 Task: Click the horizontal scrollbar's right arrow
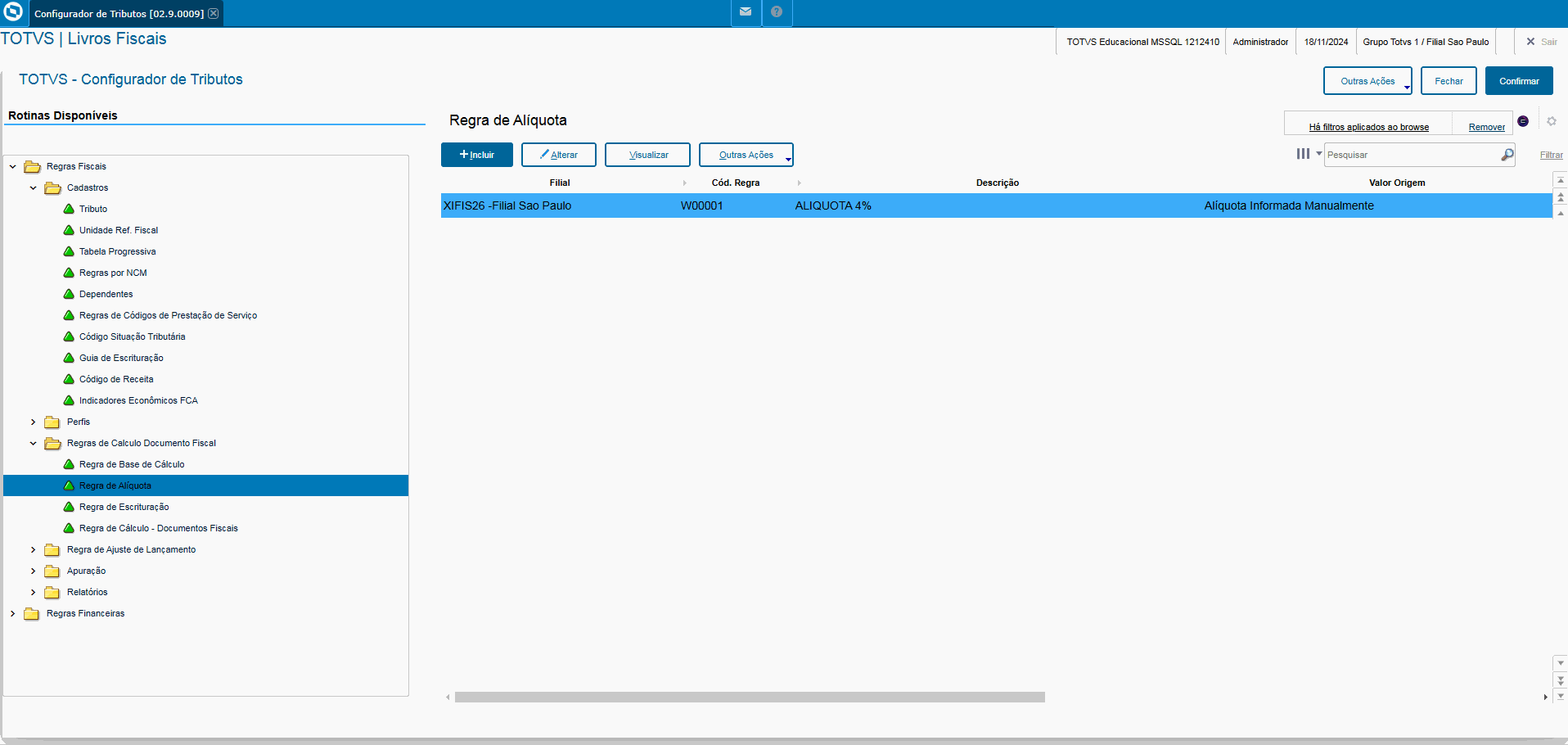pos(1545,698)
